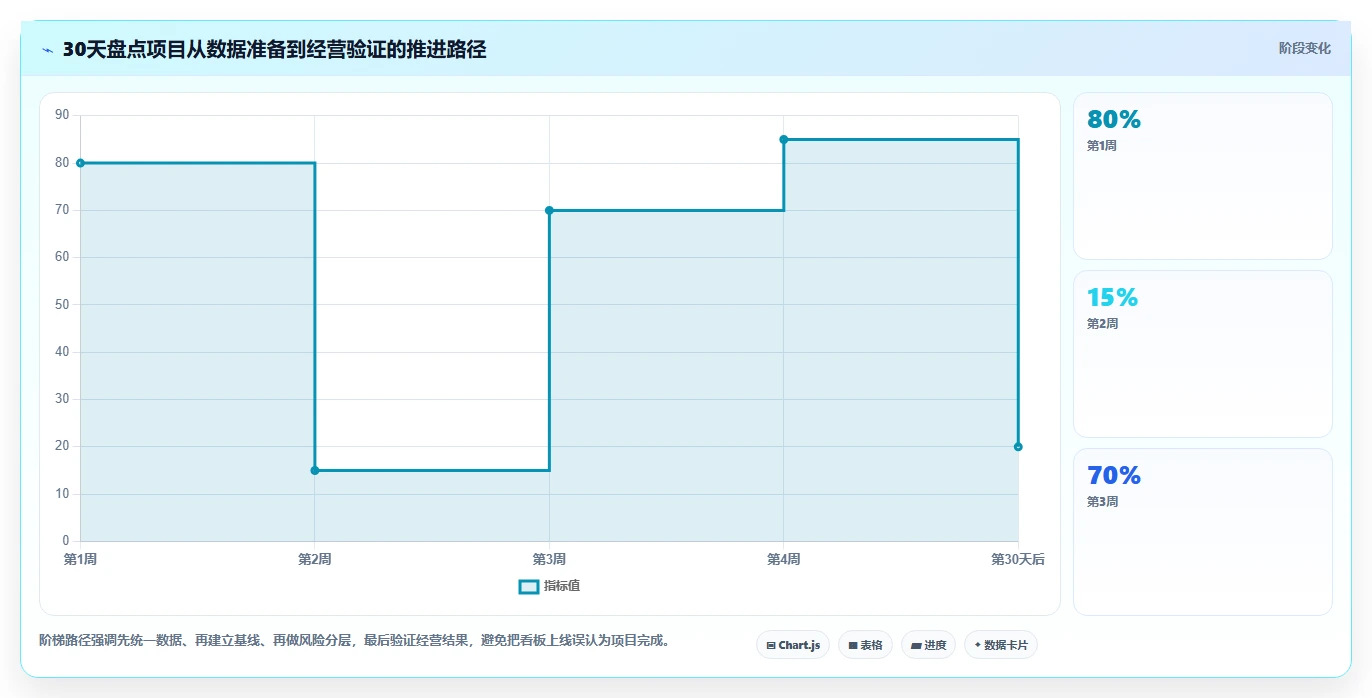Viewport: 1372px width, 698px height.
Task: Click the 第4周 x-axis label
Action: [x=784, y=559]
